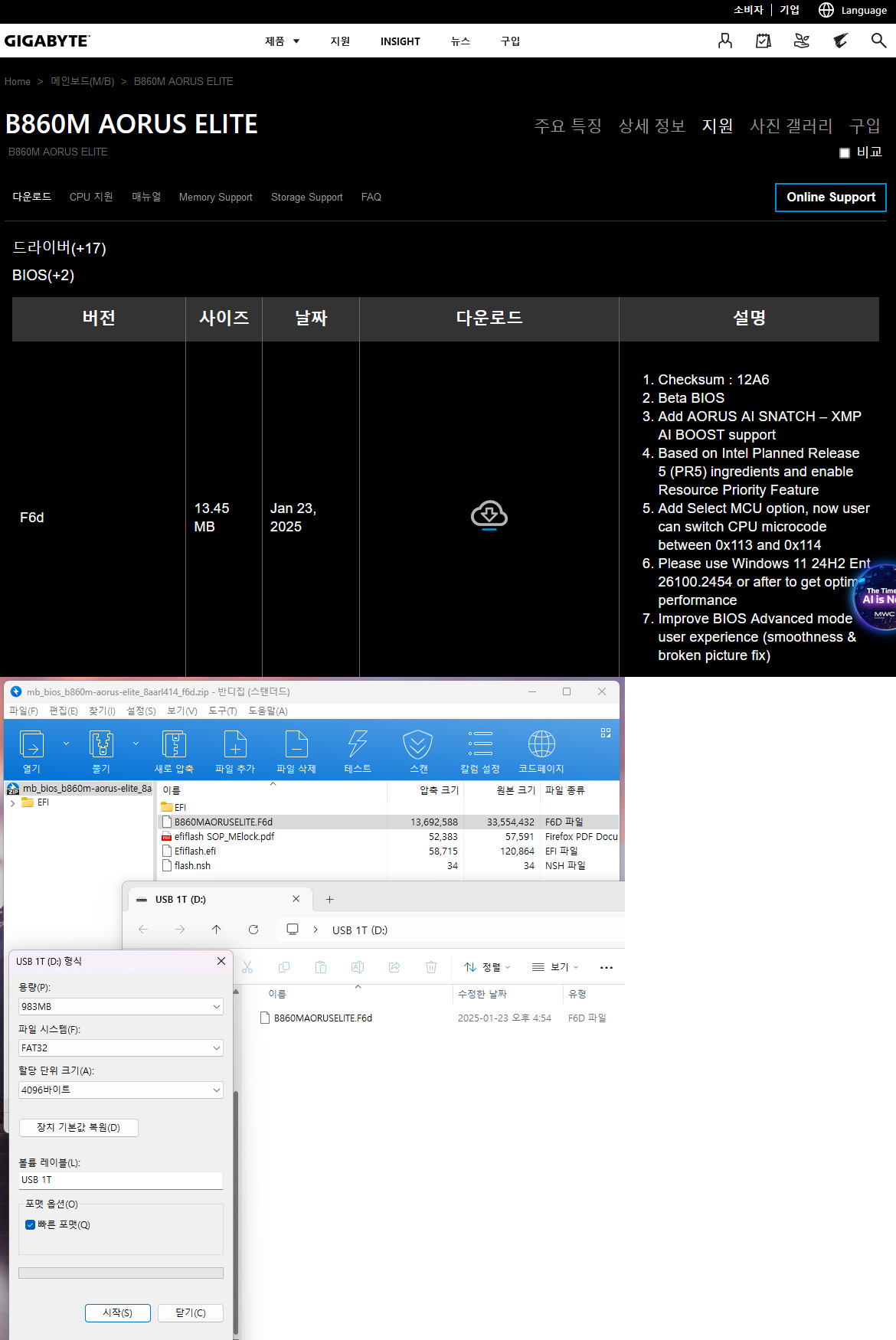This screenshot has height=1340, width=896.
Task: Click the calendar-style icon in Gigabyte header
Action: tap(763, 41)
